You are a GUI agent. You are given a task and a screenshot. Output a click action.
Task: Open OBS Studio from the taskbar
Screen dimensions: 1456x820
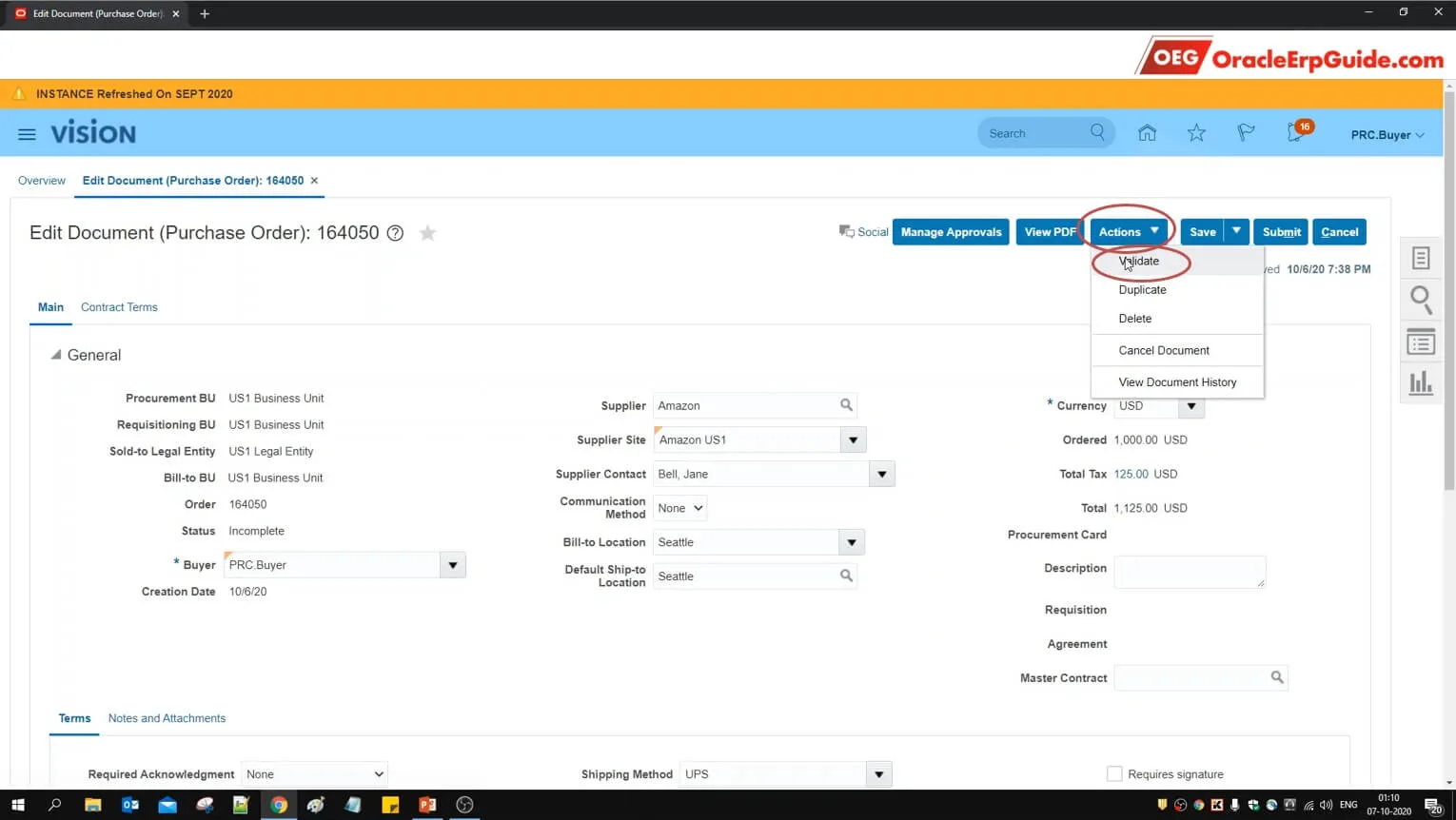tap(464, 805)
